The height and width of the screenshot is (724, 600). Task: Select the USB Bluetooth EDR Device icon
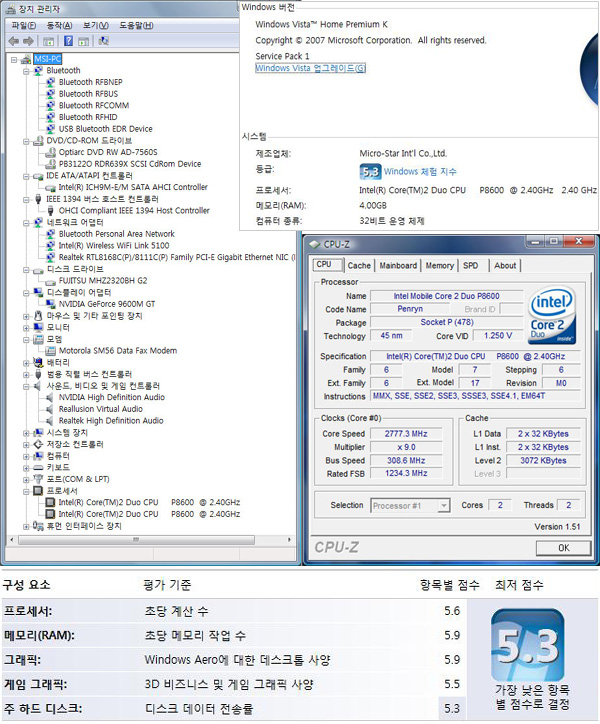(x=50, y=129)
